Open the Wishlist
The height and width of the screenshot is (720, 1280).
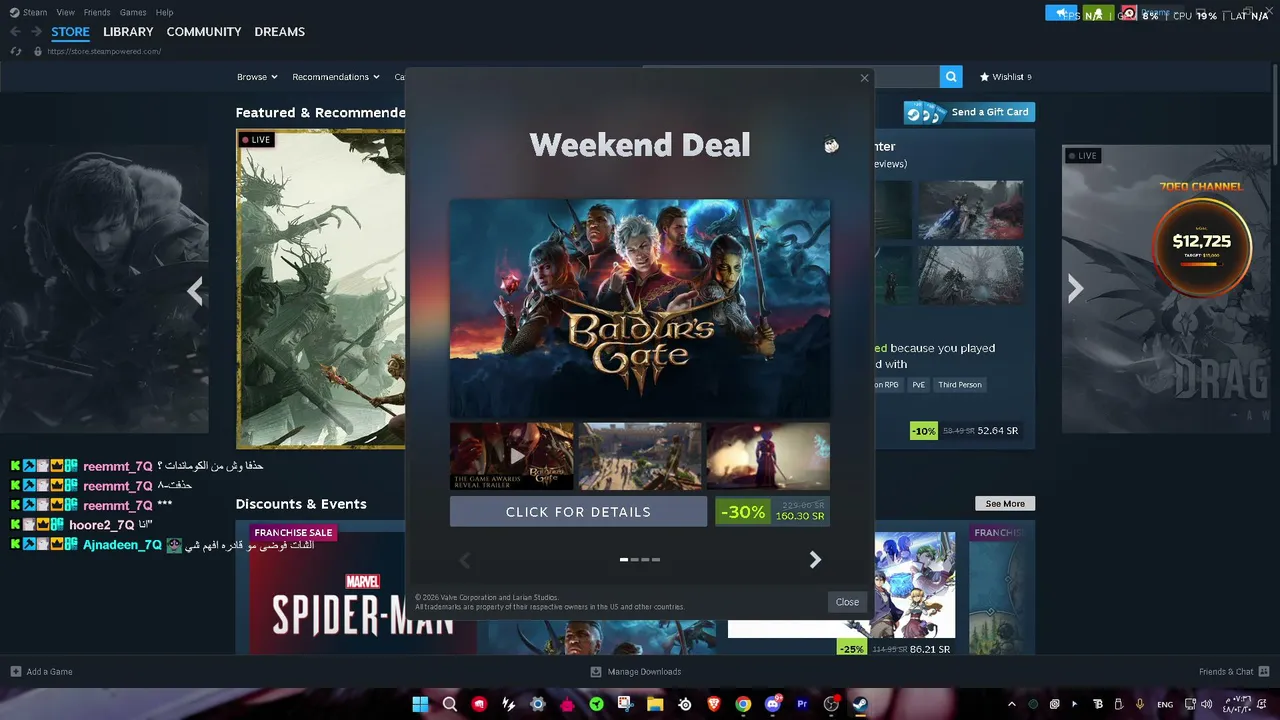tap(1005, 77)
